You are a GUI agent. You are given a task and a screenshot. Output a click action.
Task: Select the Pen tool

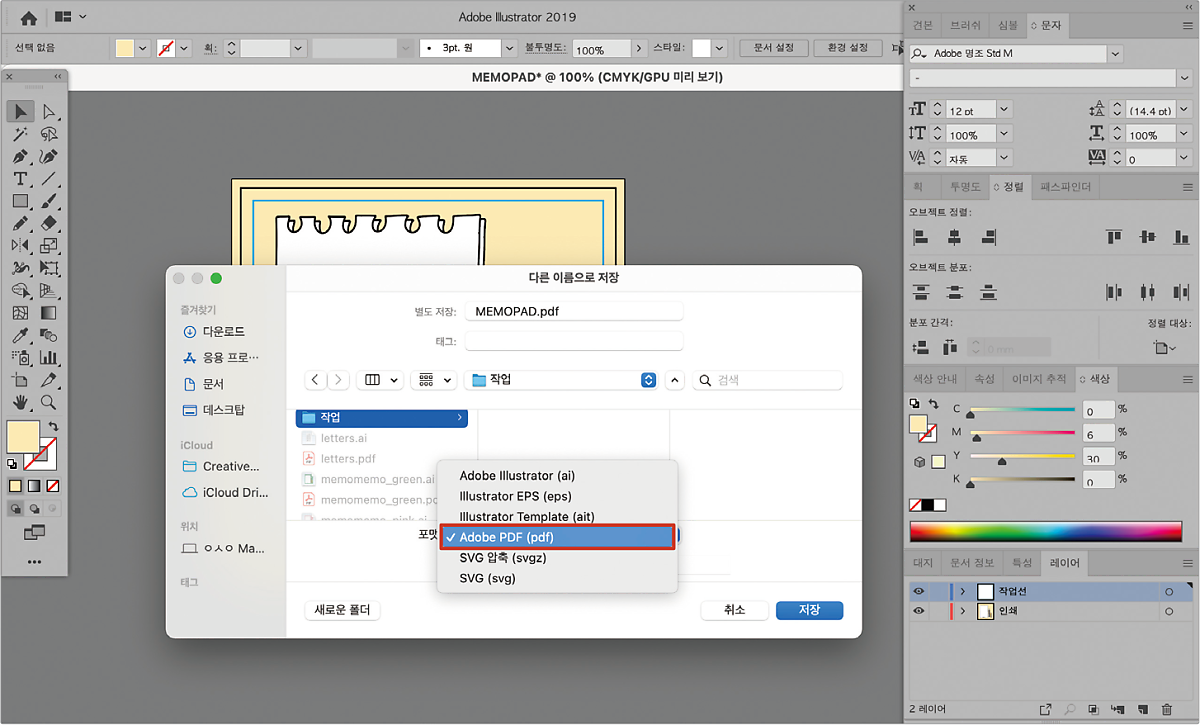click(x=20, y=157)
